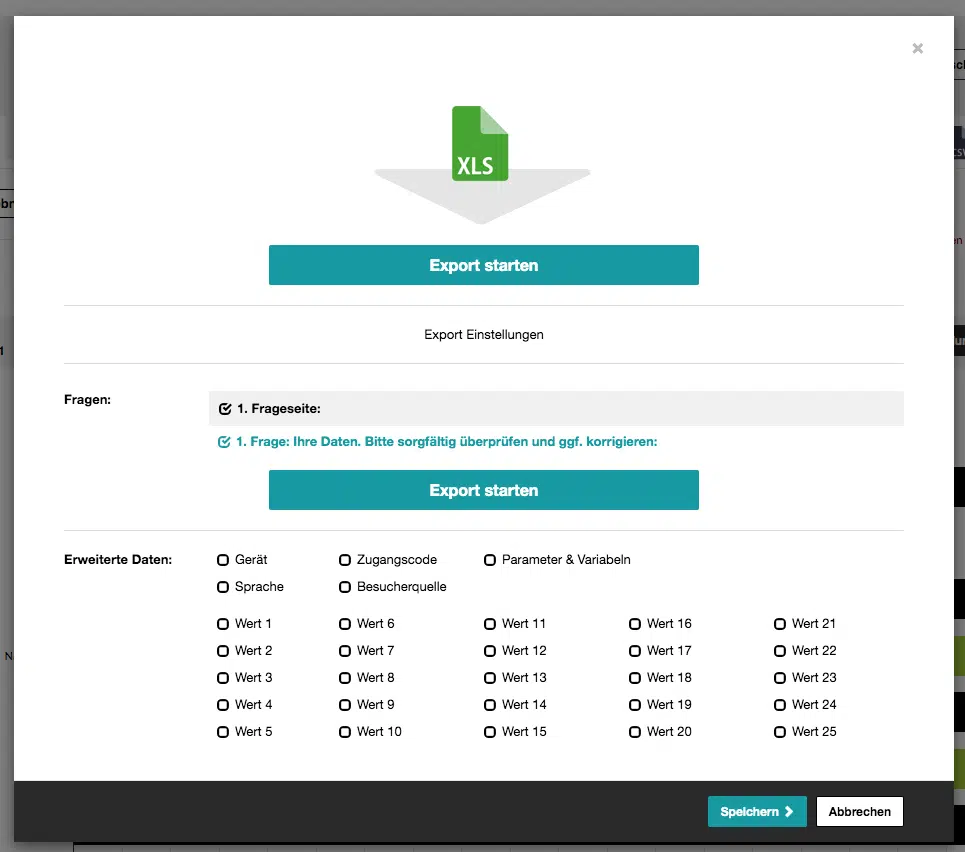Select the Wert 20 option

point(635,732)
